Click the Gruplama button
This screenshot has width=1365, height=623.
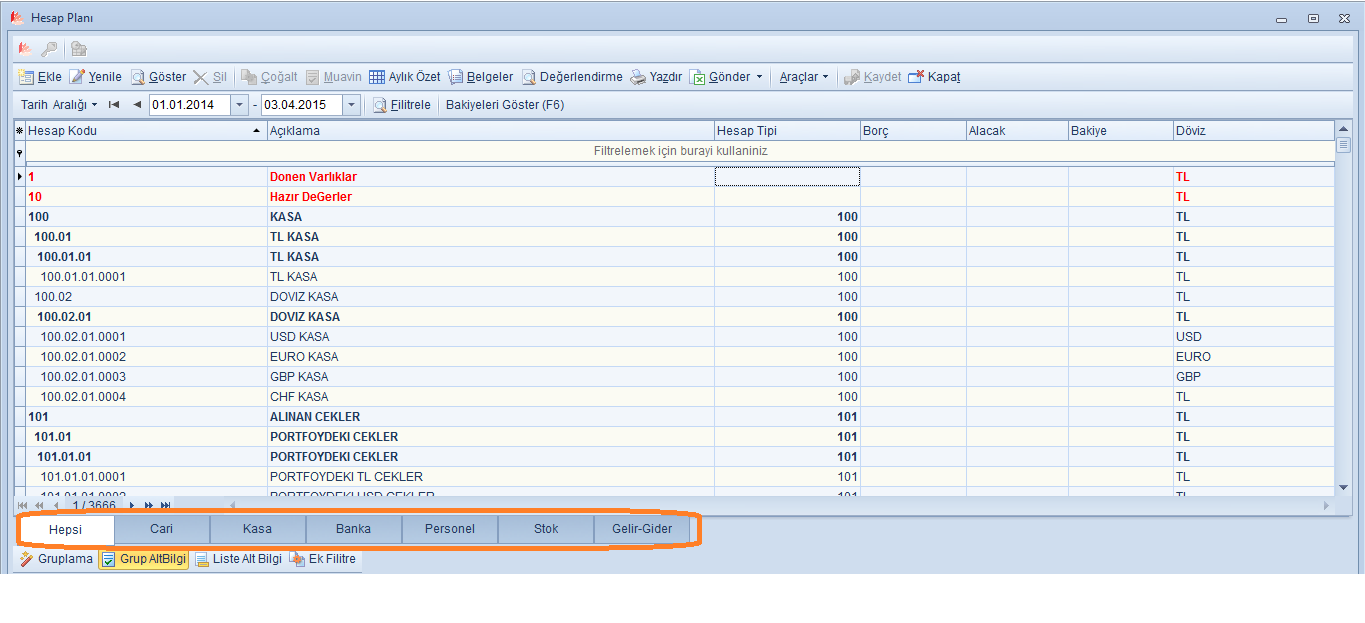tap(56, 559)
